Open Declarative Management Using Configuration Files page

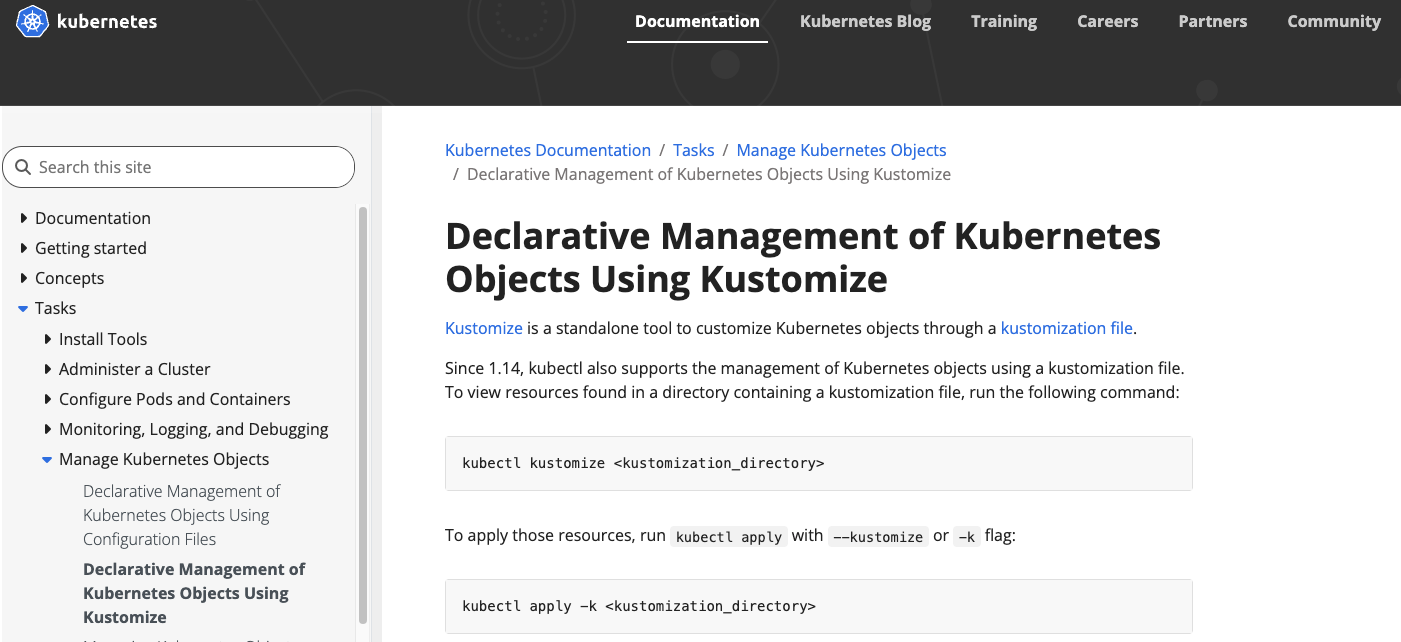point(181,515)
